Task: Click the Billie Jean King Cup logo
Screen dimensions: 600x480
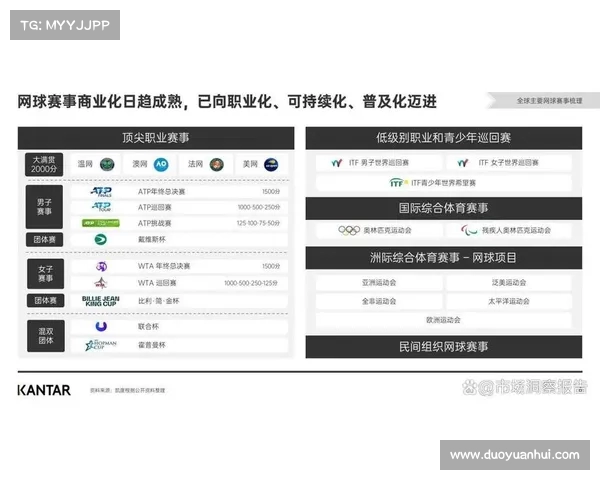Action: (101, 299)
